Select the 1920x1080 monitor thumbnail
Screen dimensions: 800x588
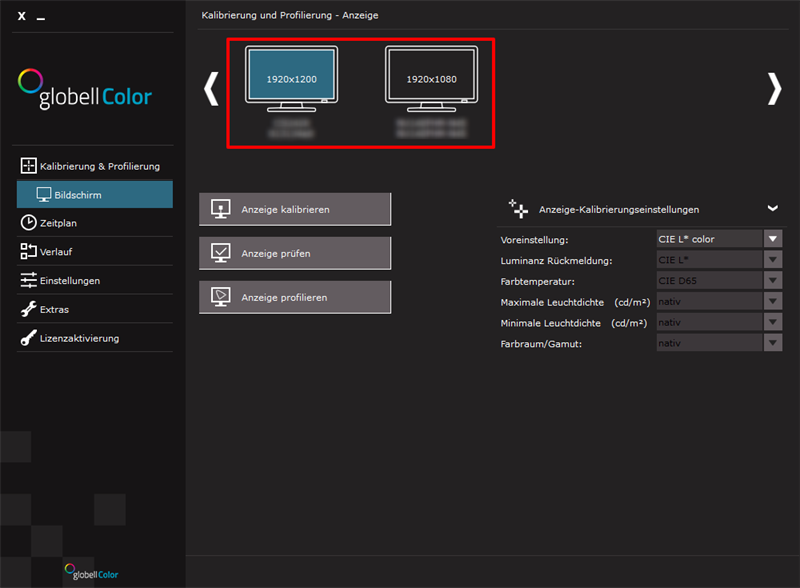click(x=431, y=79)
